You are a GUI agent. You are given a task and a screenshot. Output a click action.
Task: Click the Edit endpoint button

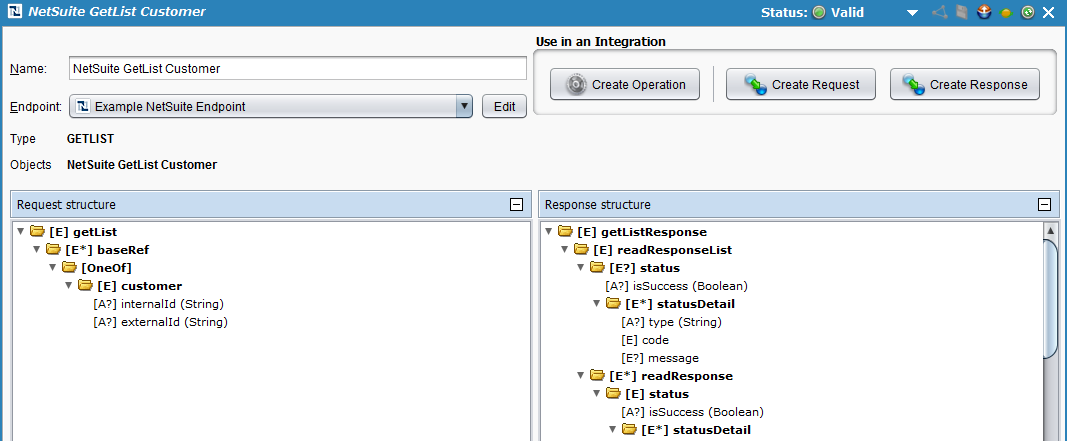[504, 106]
